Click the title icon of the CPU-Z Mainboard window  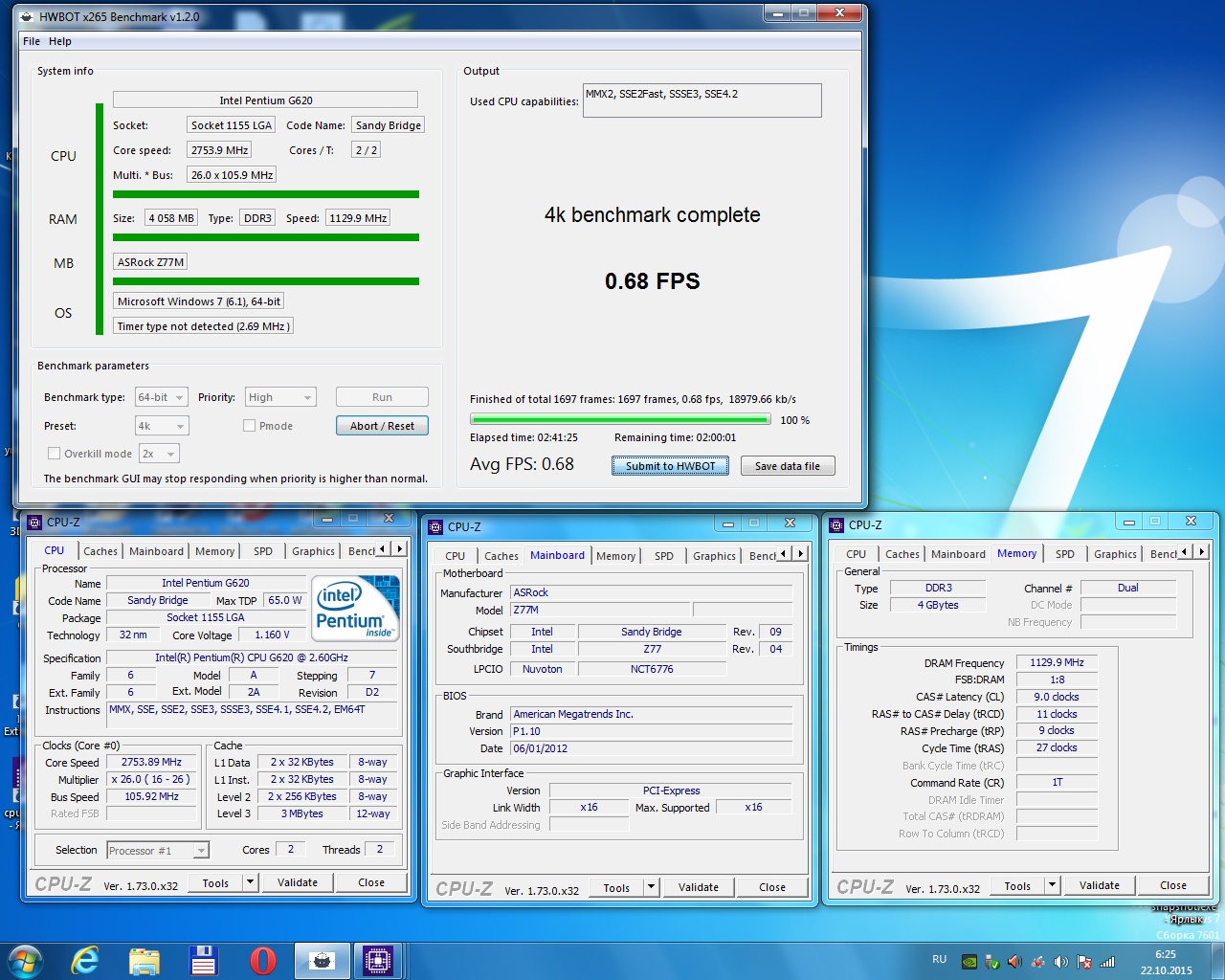click(x=436, y=526)
